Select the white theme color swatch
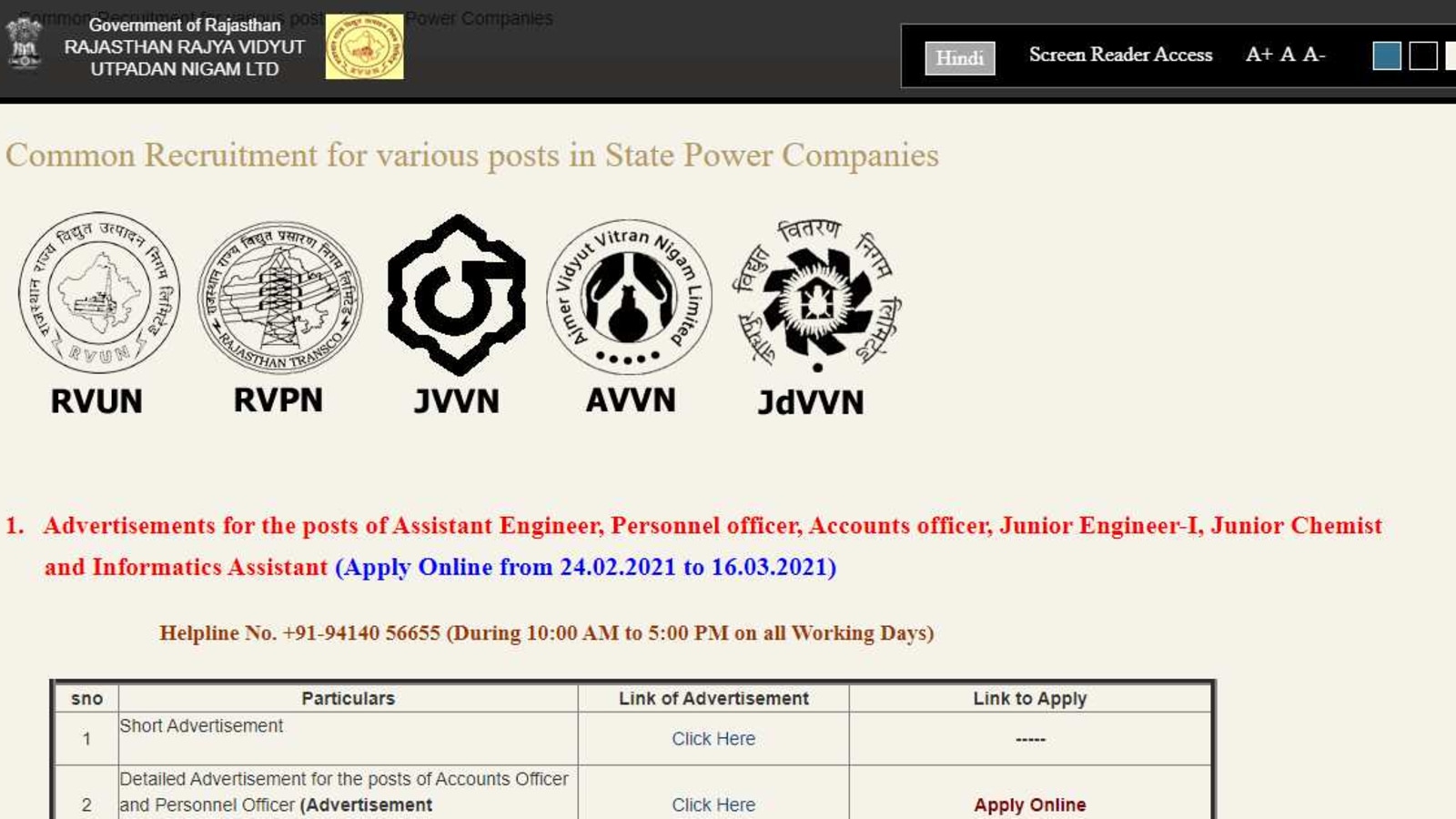The width and height of the screenshot is (1456, 819). tap(1451, 56)
